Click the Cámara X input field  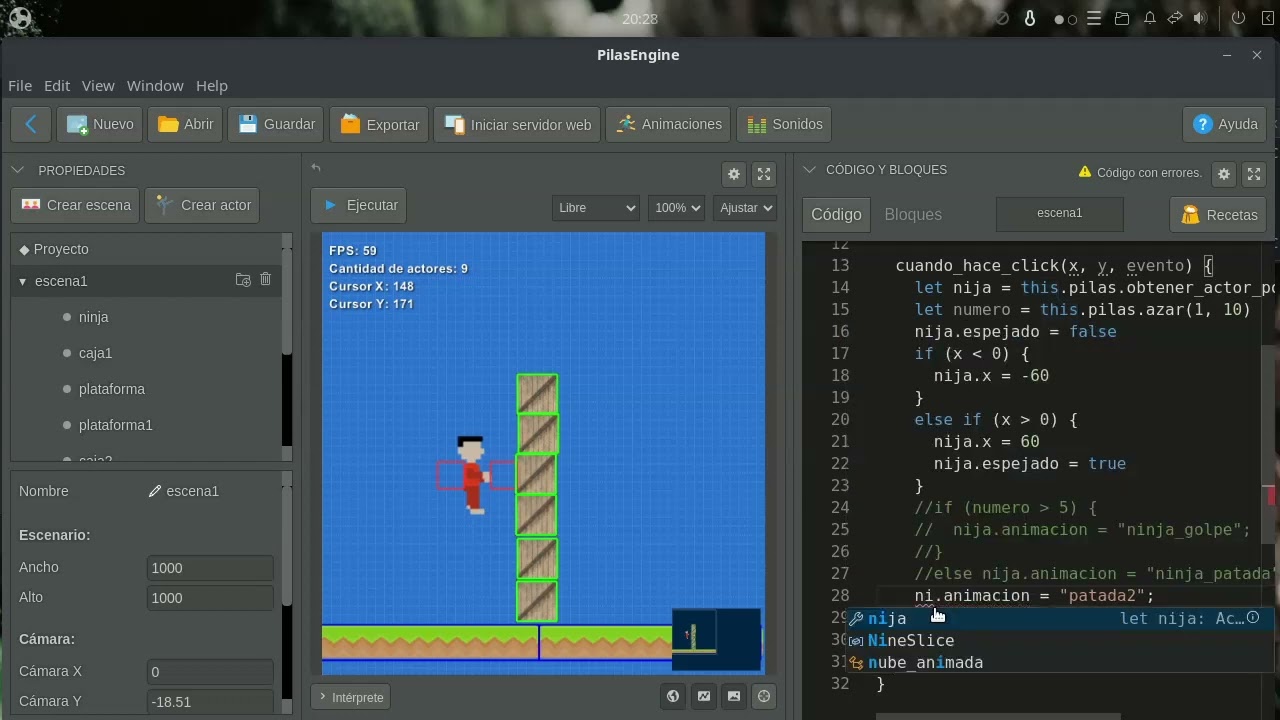210,672
